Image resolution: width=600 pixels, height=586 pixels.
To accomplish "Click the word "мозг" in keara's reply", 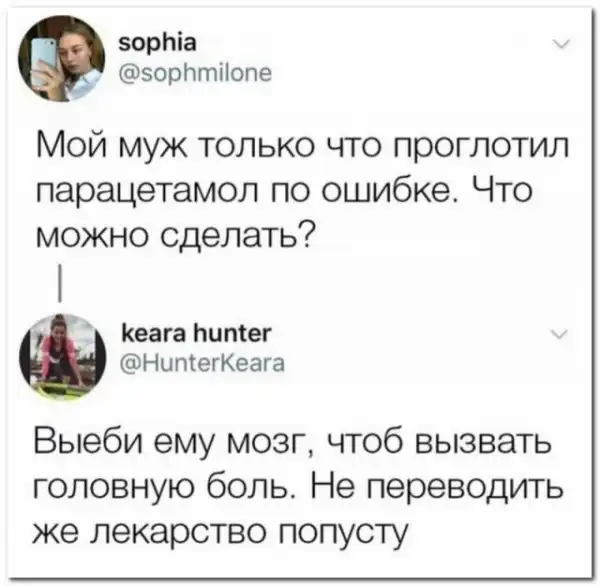I will 269,444.
